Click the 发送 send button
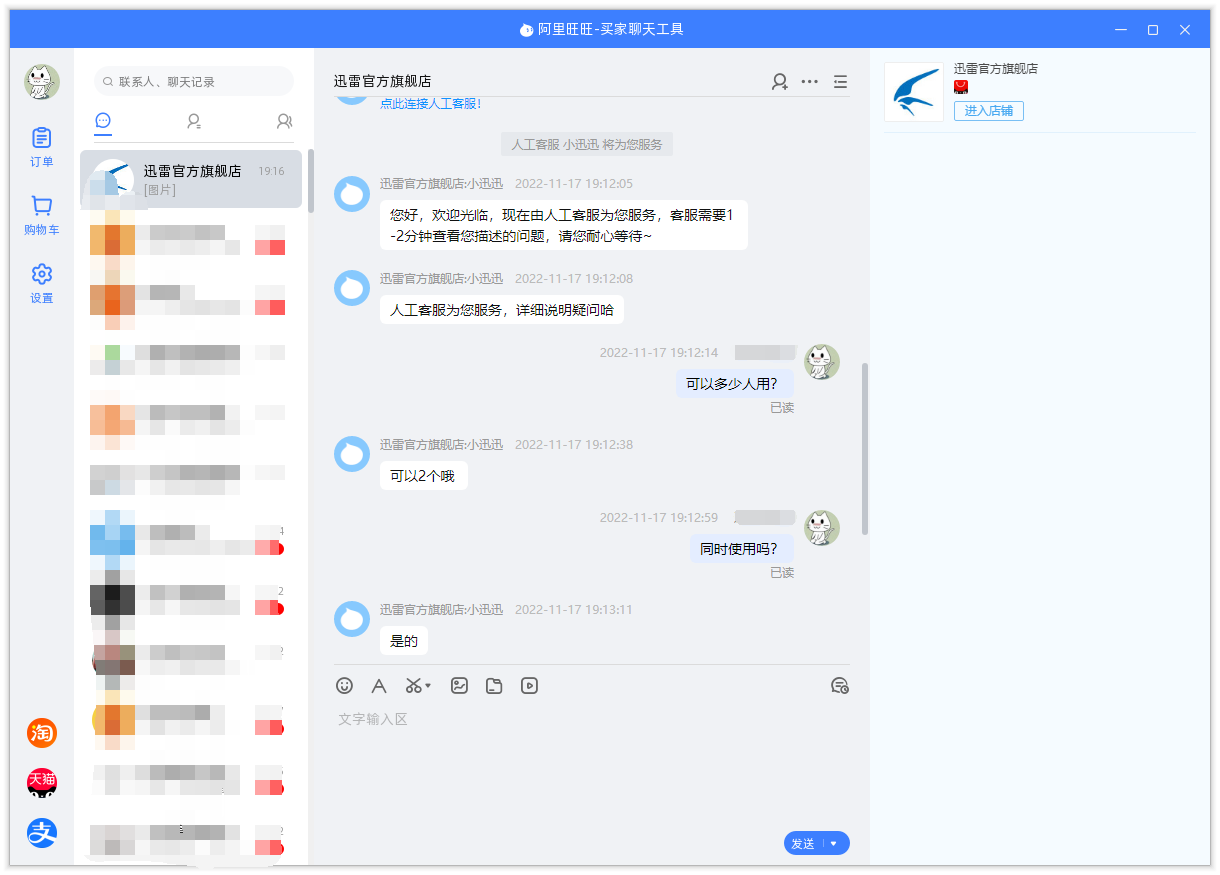The width and height of the screenshot is (1220, 875). click(x=803, y=844)
